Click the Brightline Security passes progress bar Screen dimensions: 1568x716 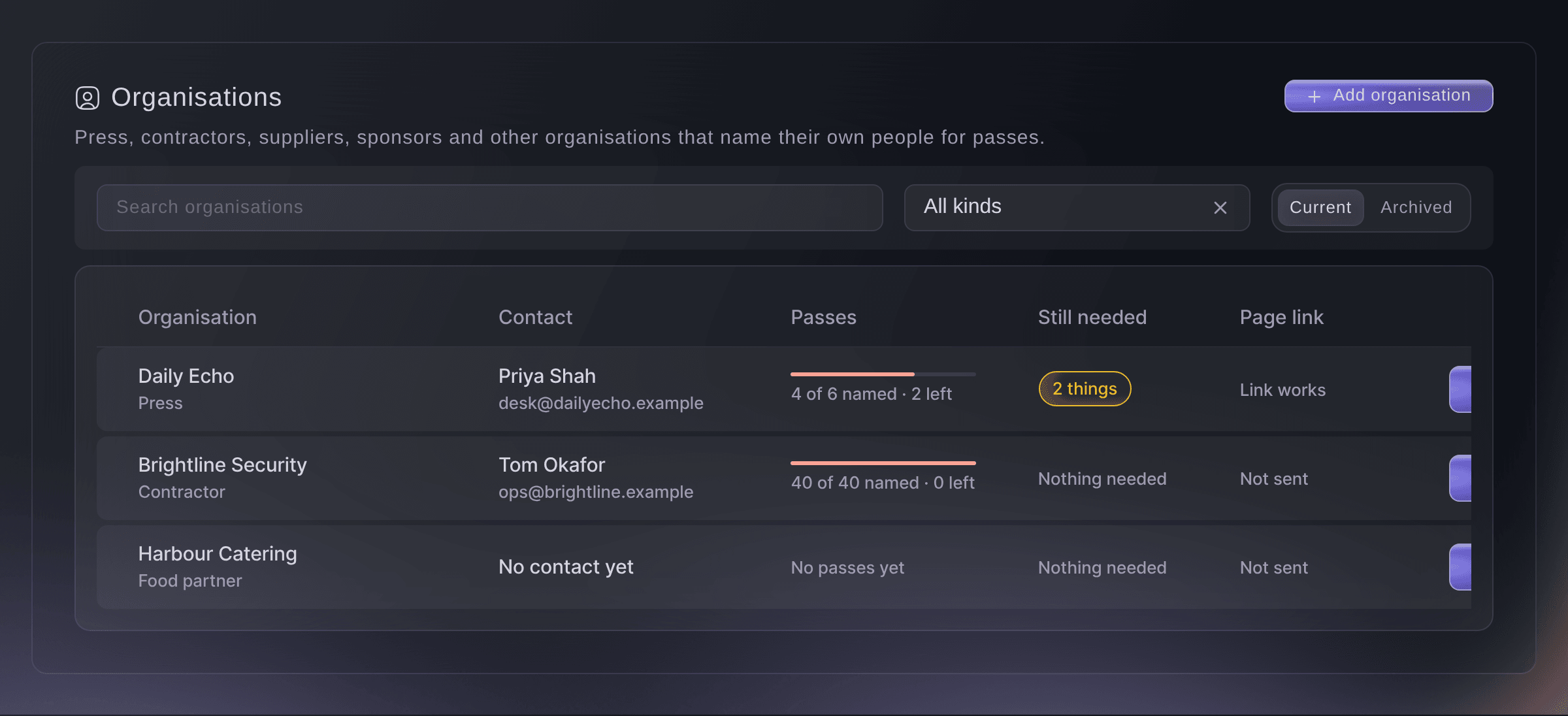883,463
